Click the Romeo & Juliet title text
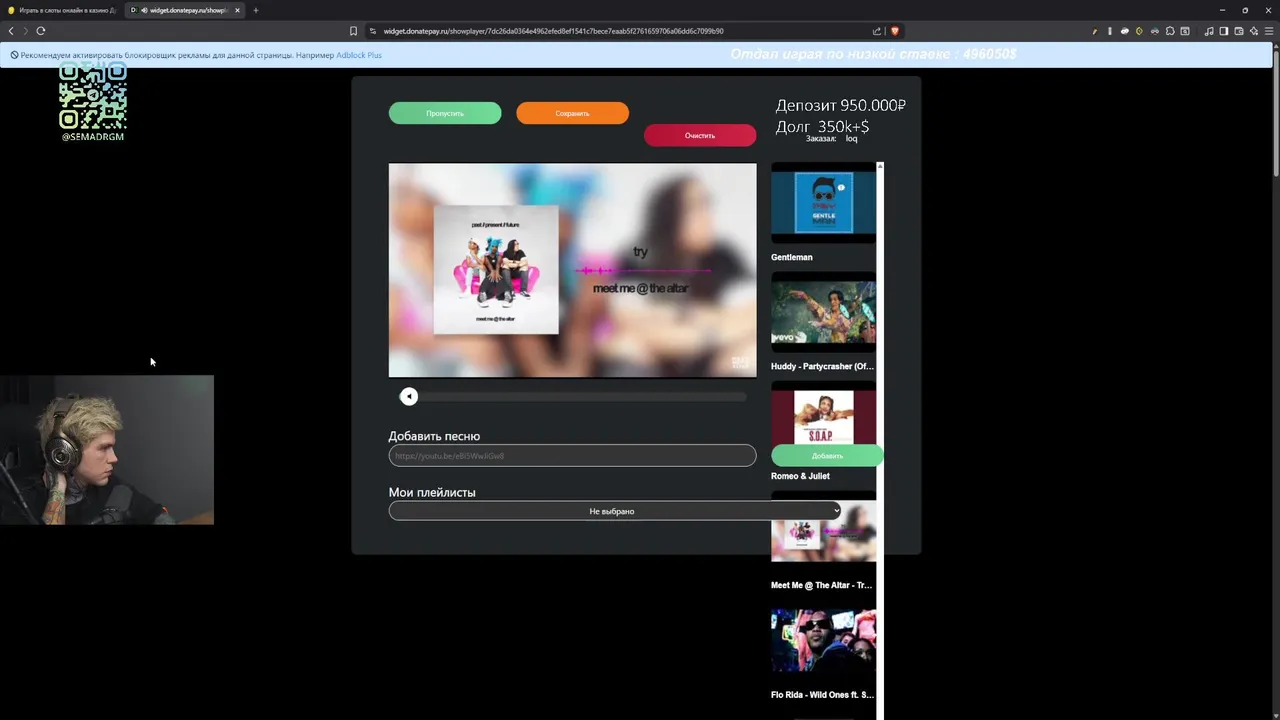 (x=800, y=476)
